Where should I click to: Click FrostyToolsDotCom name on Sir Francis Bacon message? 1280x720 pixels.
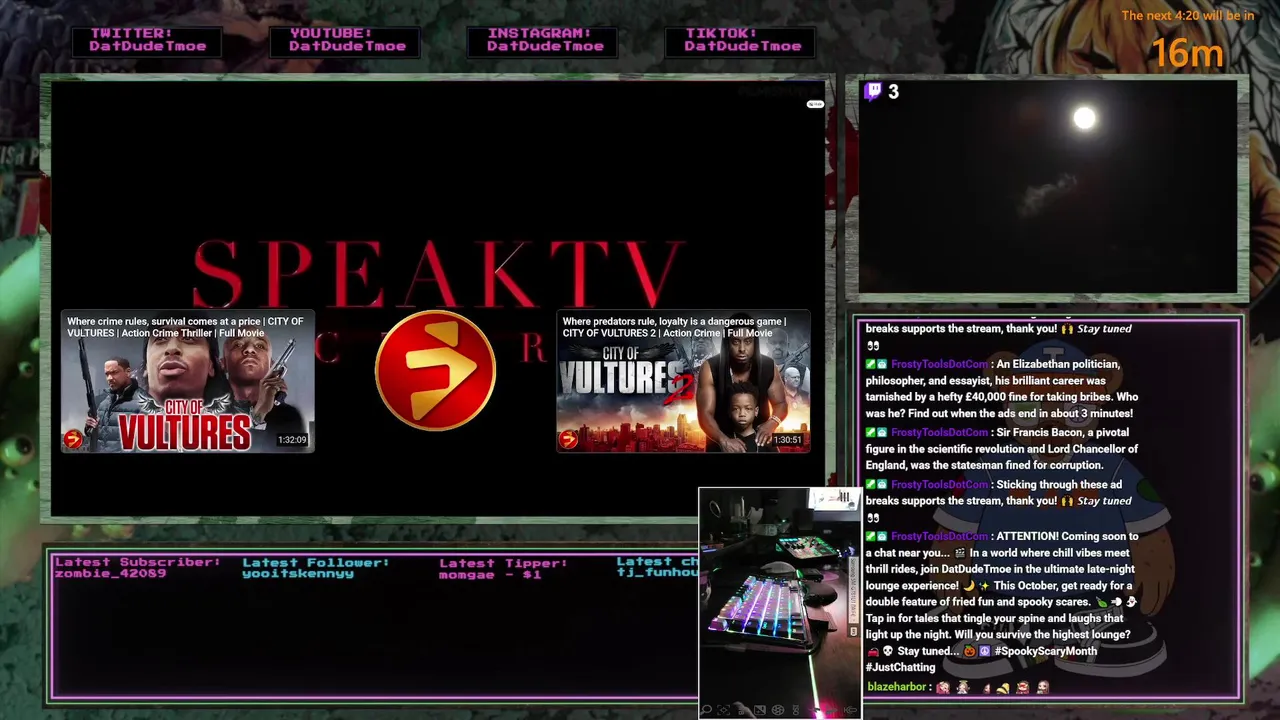click(939, 433)
